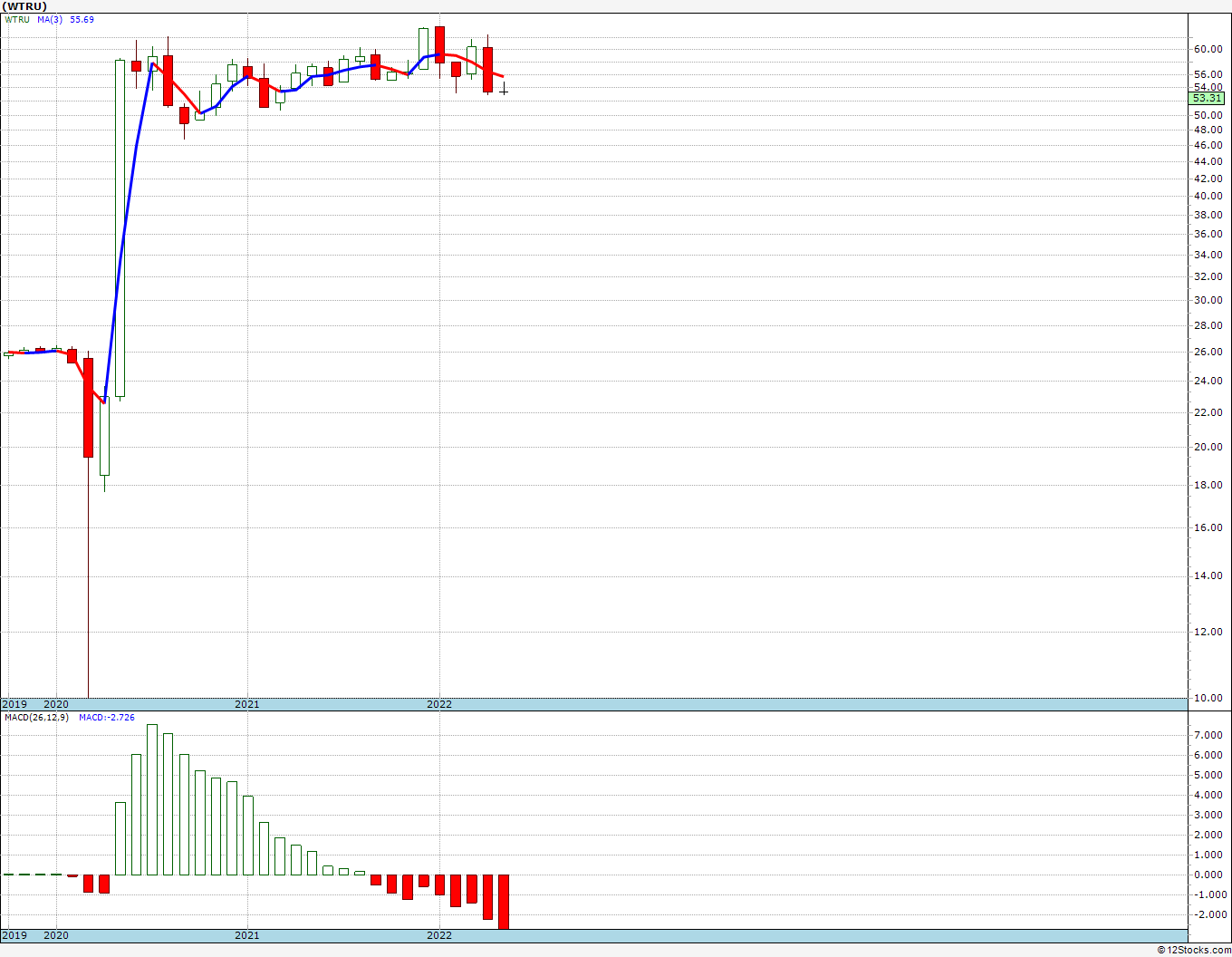The image size is (1232, 957).
Task: Select the 28.00 price axis label
Action: [1208, 326]
